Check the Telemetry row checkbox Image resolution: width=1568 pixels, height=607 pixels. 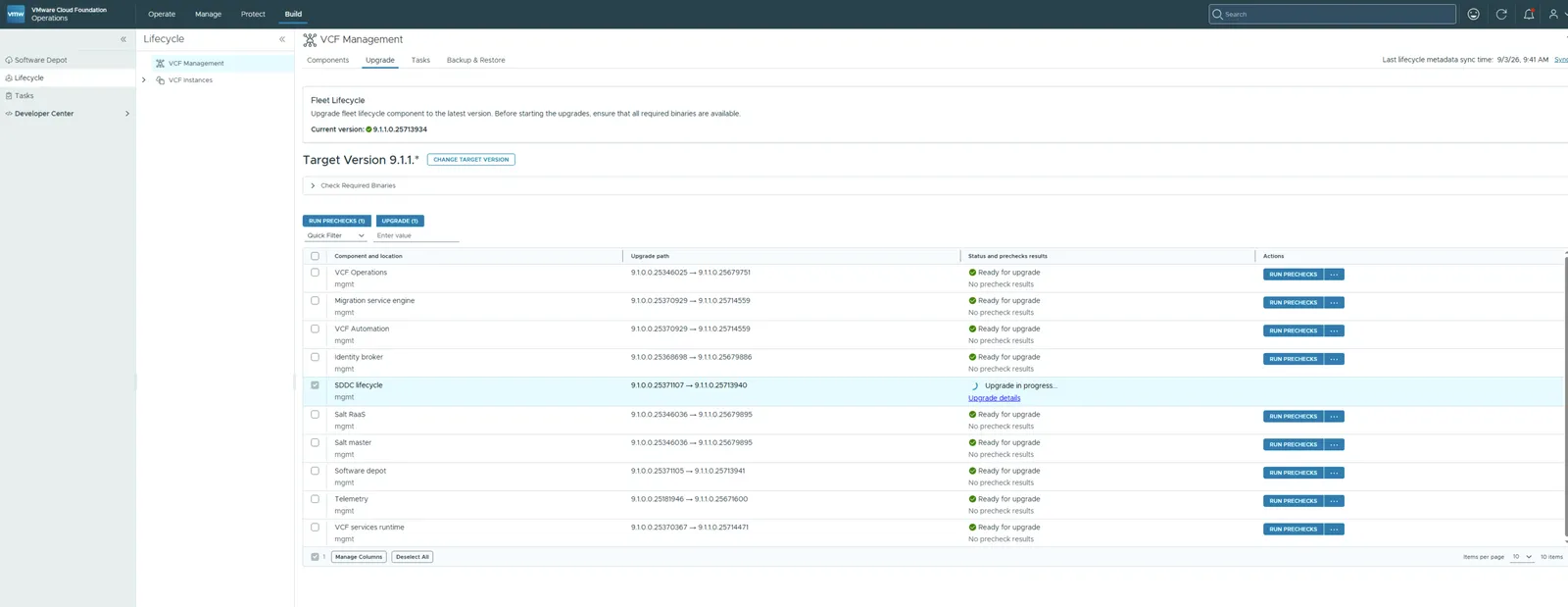(315, 499)
